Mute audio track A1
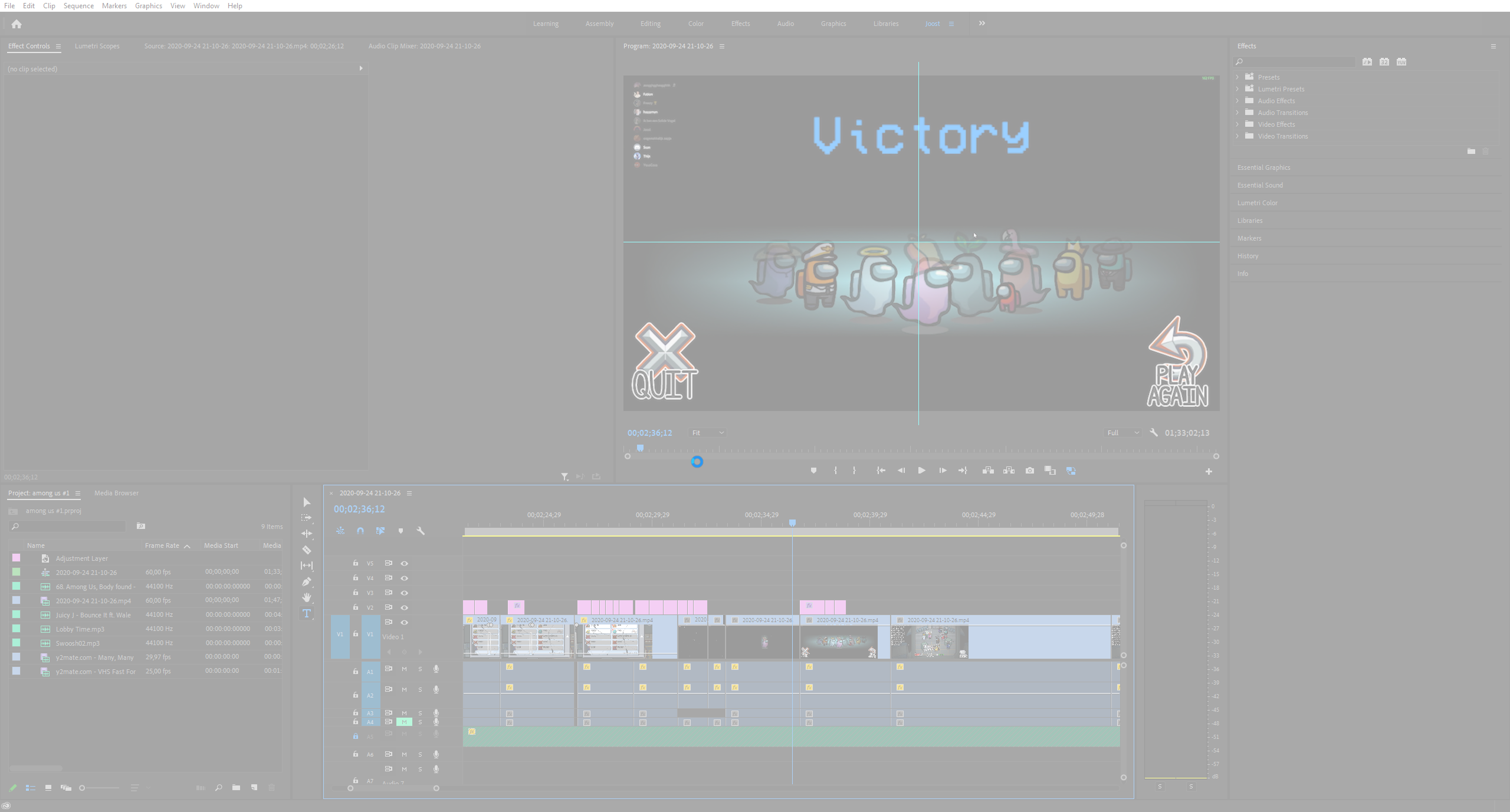The width and height of the screenshot is (1510, 812). click(x=405, y=669)
